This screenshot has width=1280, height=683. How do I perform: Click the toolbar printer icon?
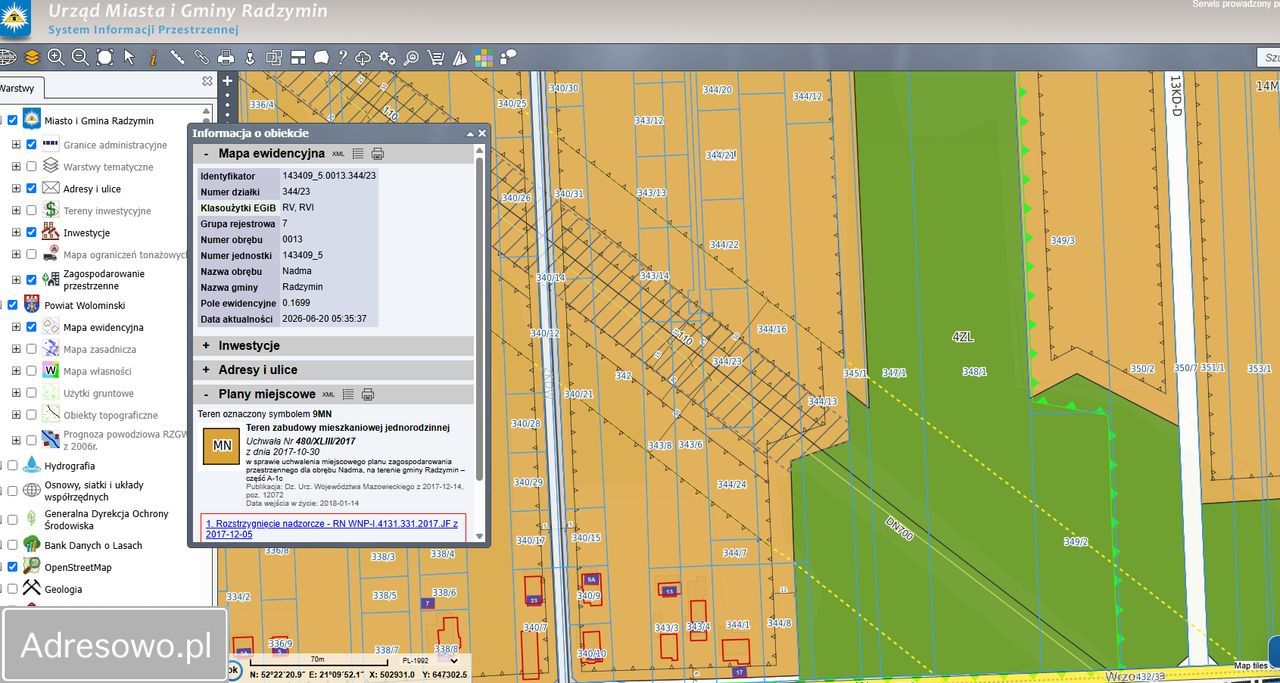click(226, 57)
